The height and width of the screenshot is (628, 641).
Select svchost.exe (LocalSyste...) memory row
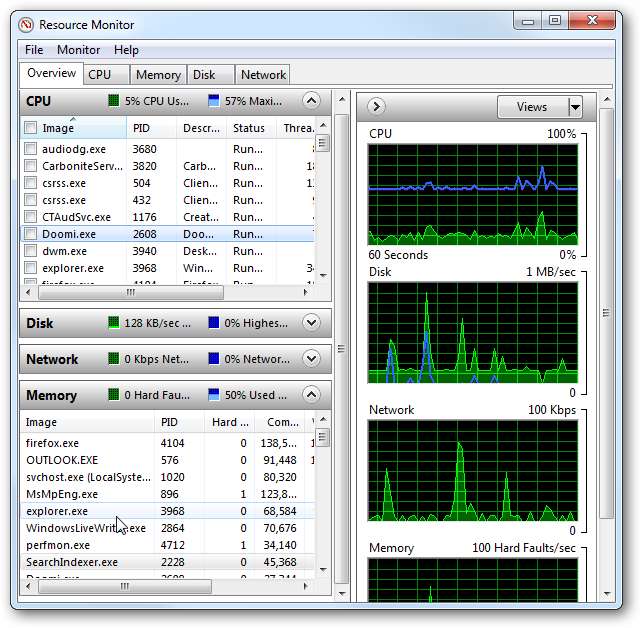tap(168, 477)
